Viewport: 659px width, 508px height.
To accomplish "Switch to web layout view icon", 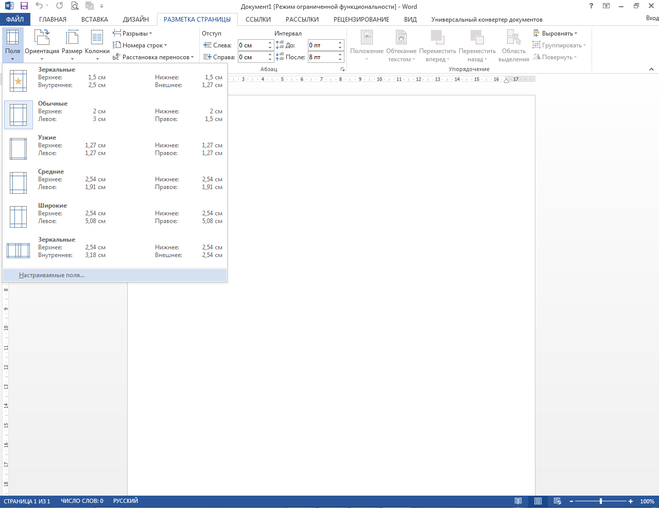I will pyautogui.click(x=557, y=501).
